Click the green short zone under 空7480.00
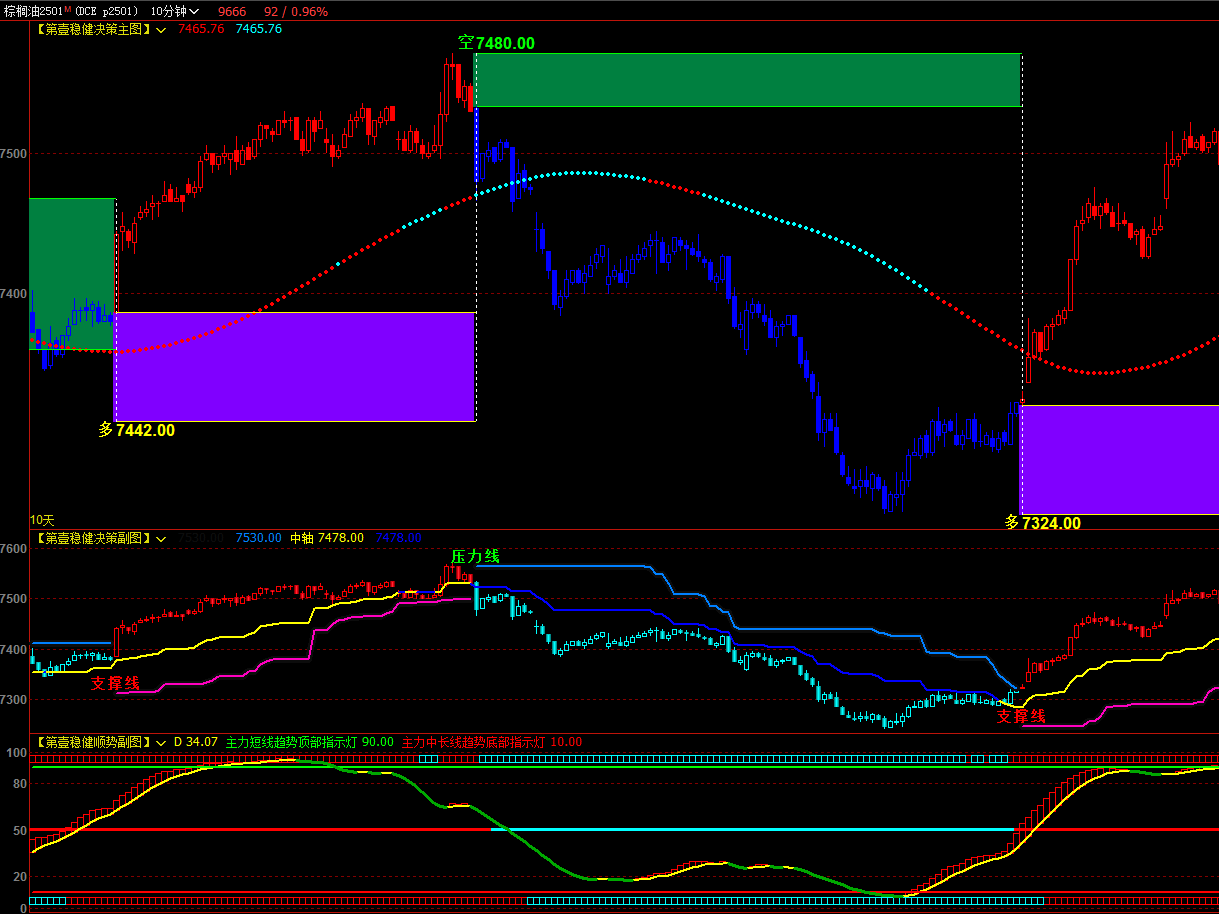The height and width of the screenshot is (914, 1219). 747,80
